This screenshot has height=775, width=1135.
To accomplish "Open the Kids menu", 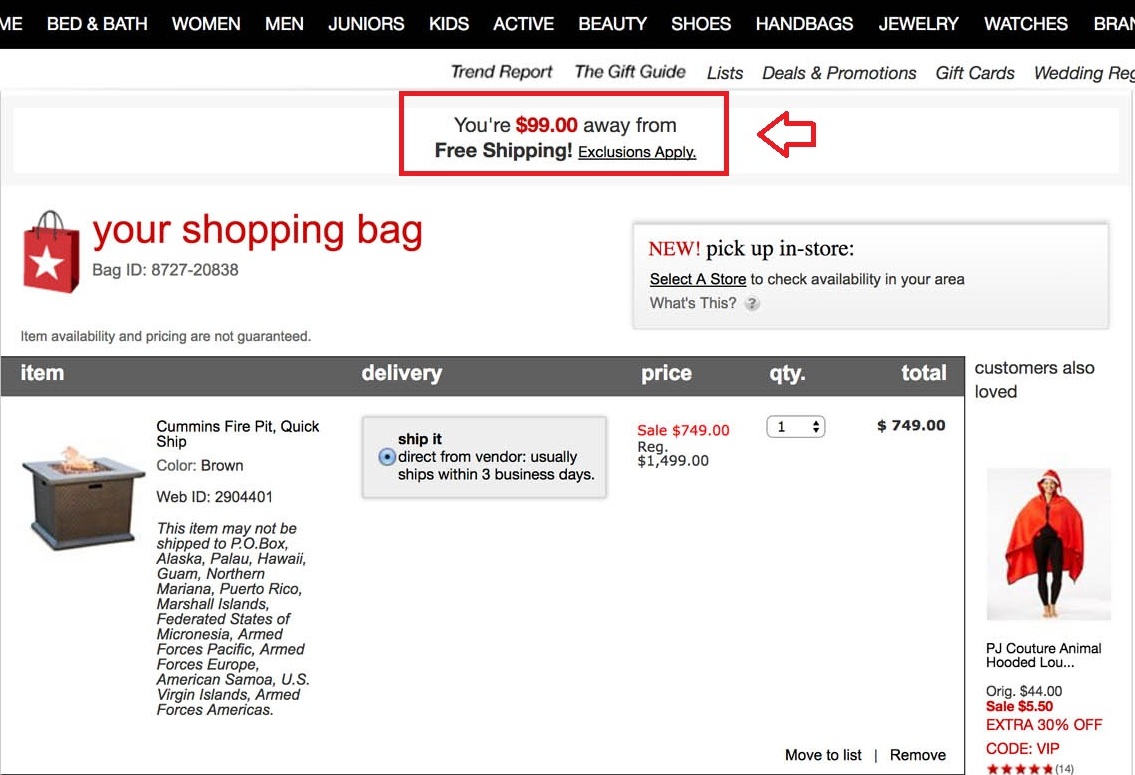I will (x=449, y=24).
